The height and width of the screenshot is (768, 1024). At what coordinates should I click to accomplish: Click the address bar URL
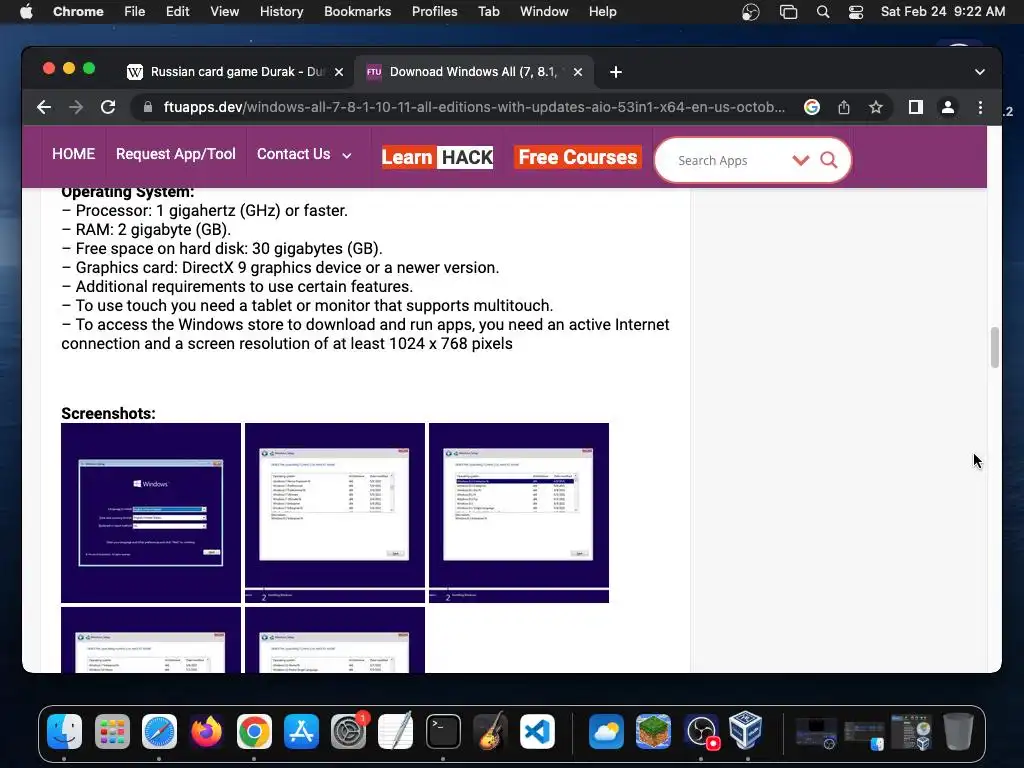click(474, 107)
